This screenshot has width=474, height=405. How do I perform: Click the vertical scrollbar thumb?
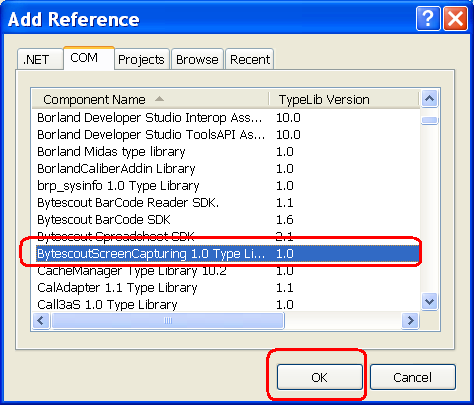tap(429, 120)
